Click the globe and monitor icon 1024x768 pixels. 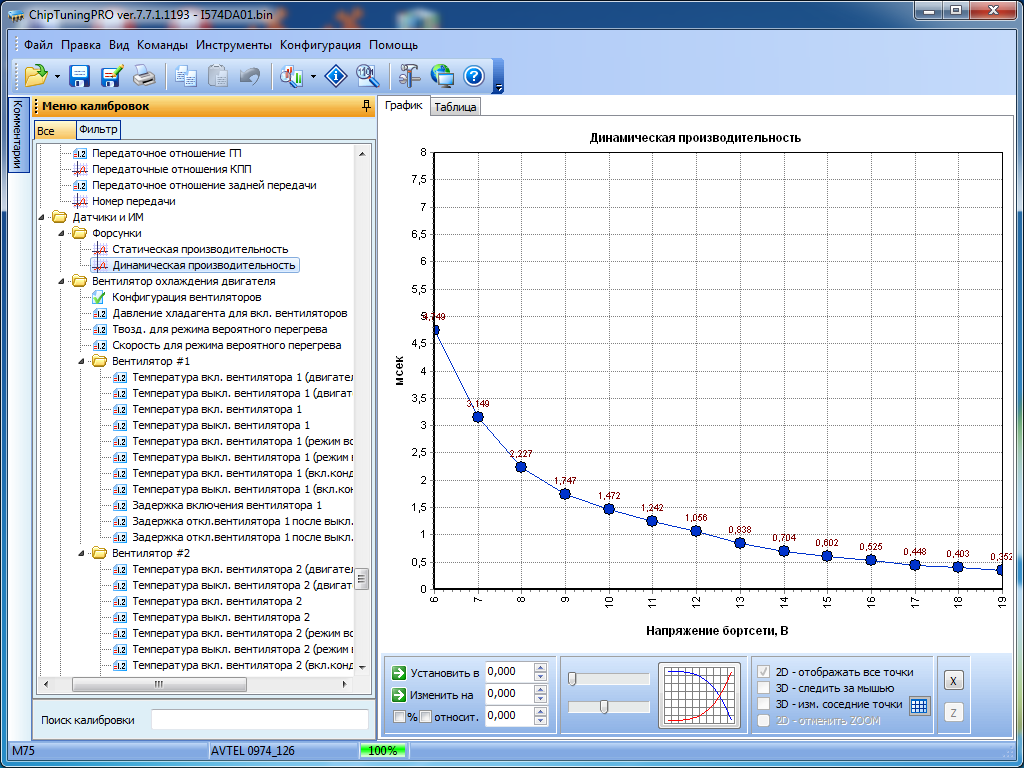tap(442, 75)
